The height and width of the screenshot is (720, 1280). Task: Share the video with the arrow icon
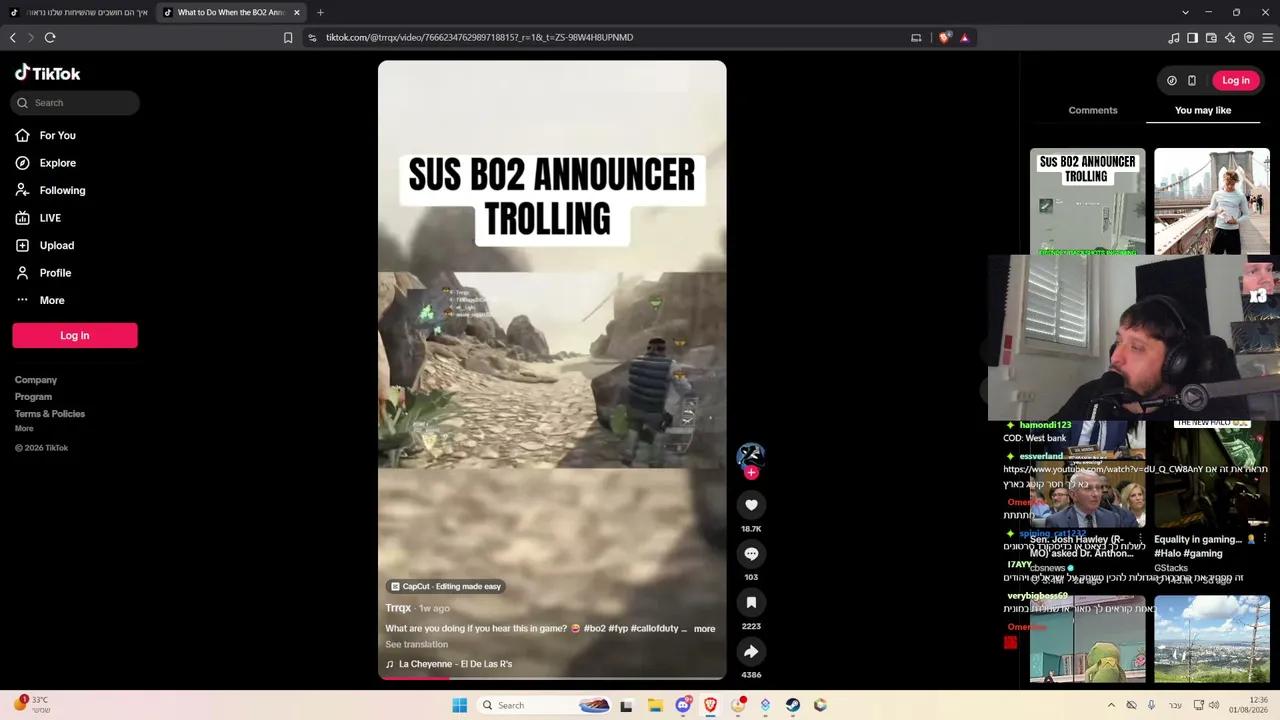tap(751, 651)
